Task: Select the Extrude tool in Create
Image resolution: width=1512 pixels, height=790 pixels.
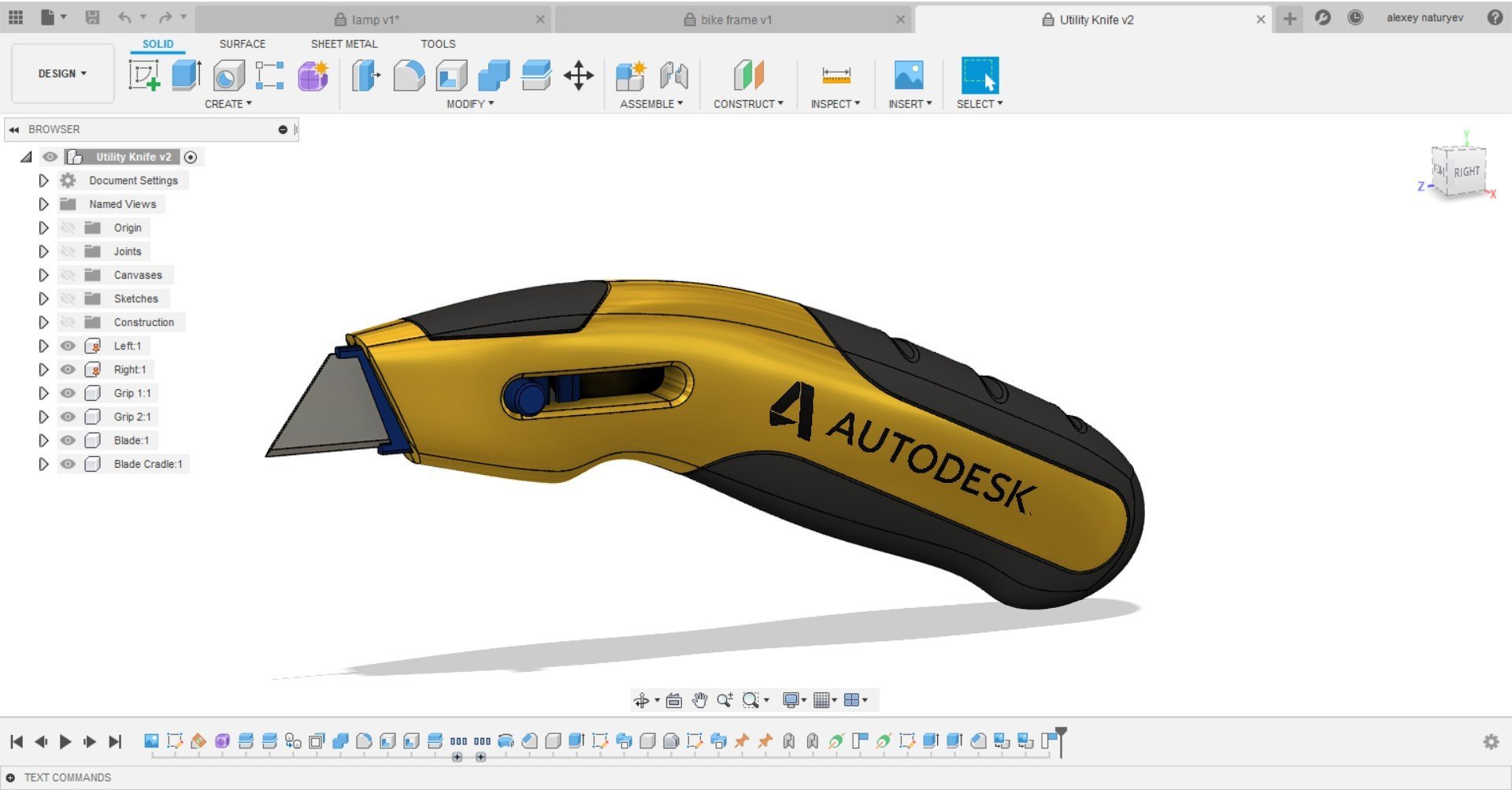Action: click(187, 76)
